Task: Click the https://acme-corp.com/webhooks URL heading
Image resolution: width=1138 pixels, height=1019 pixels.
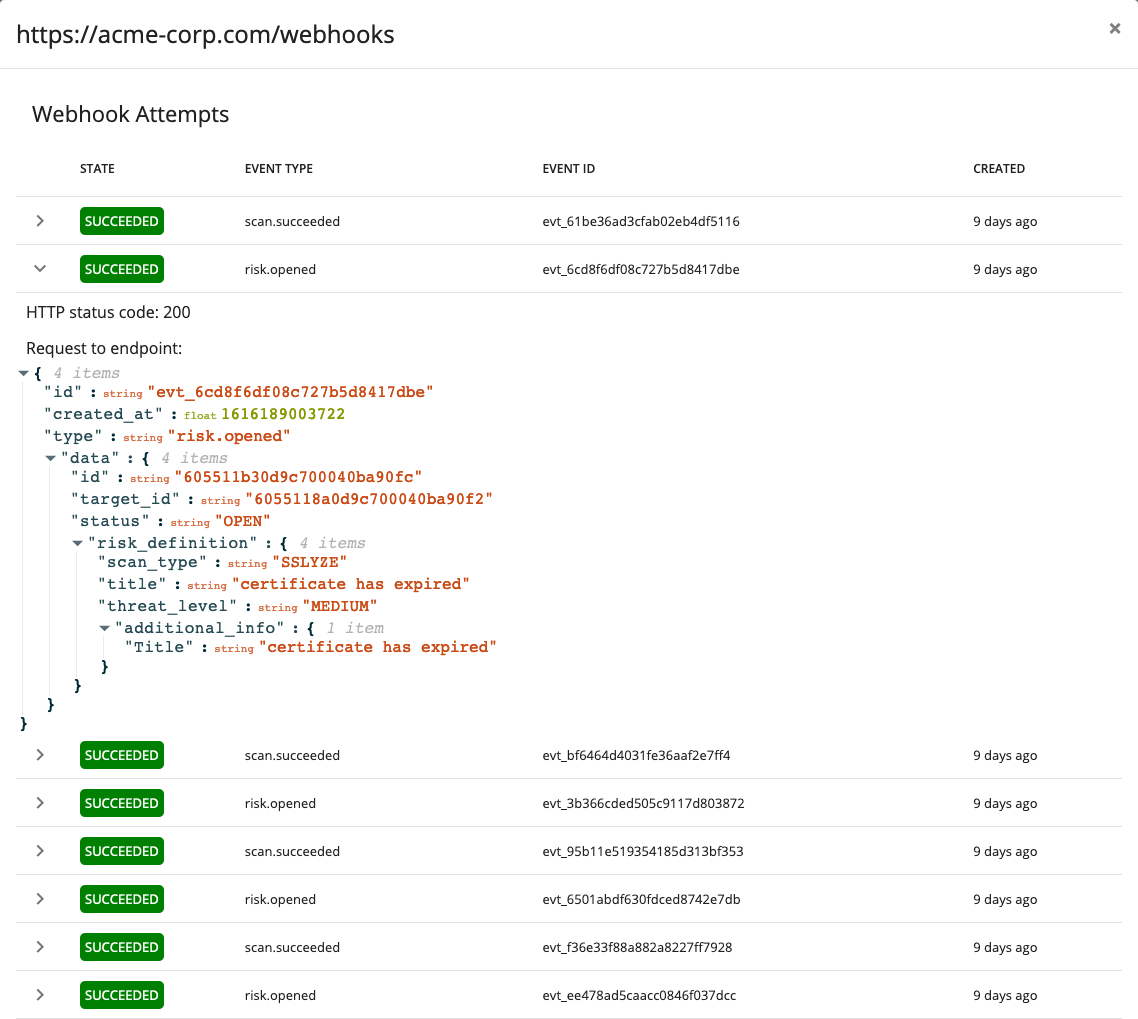Action: coord(205,33)
